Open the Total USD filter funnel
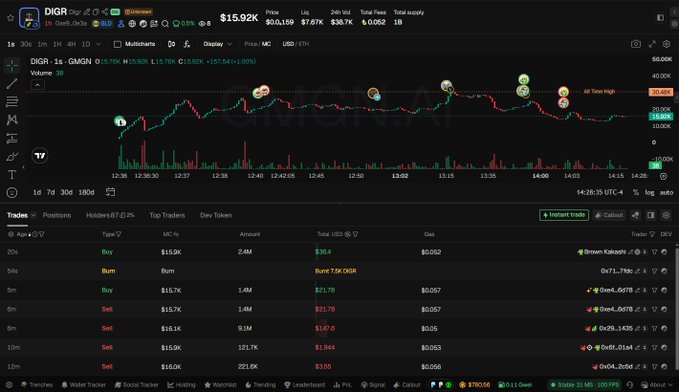Image resolution: width=679 pixels, height=392 pixels. 356,234
